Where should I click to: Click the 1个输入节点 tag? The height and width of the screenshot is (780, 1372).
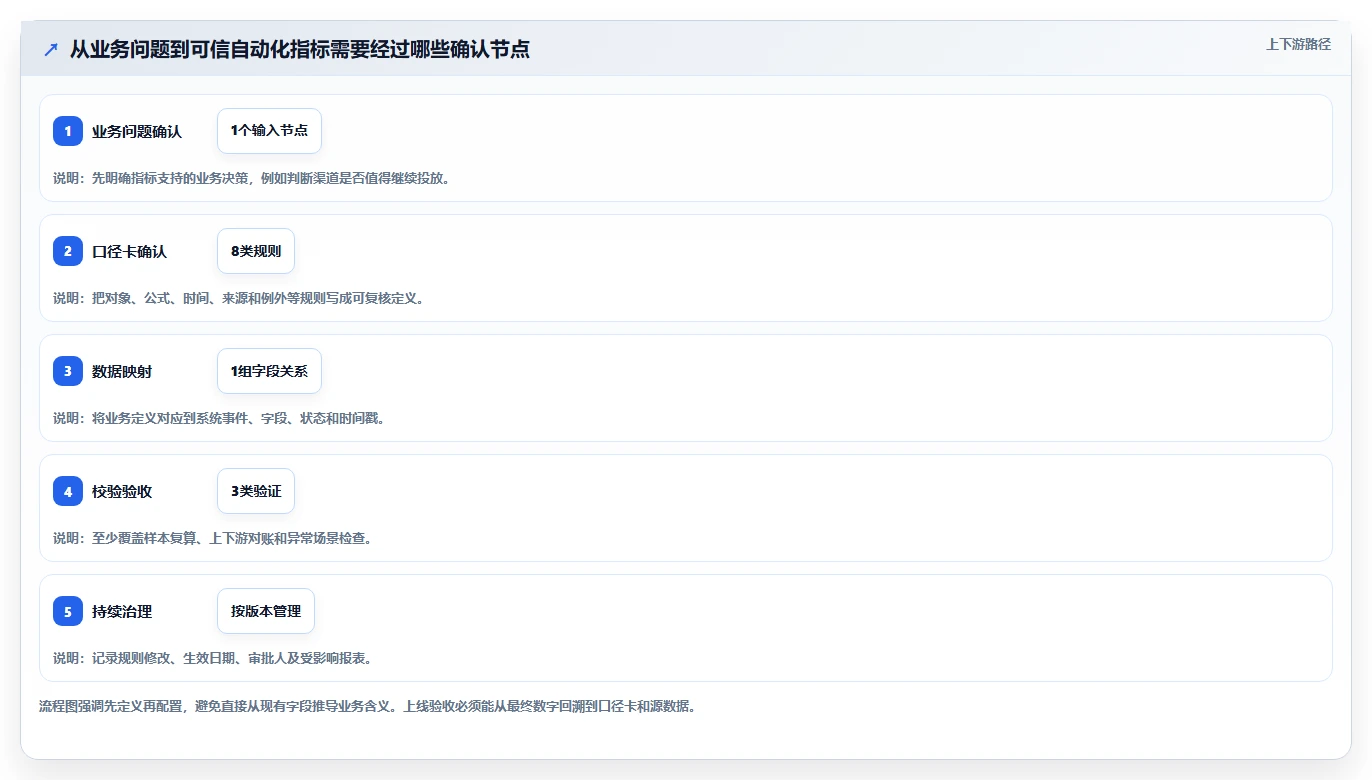pos(269,131)
